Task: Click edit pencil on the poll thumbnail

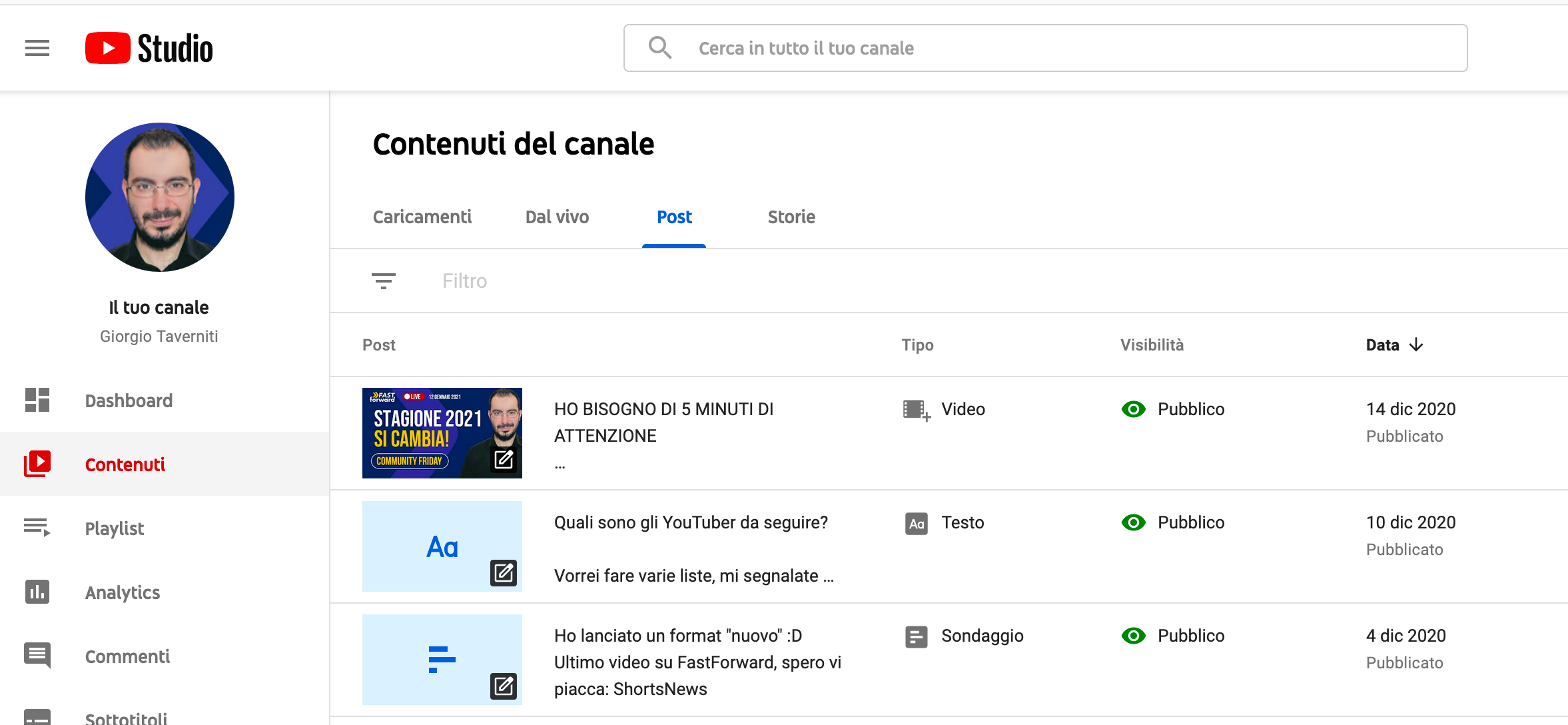Action: click(504, 686)
